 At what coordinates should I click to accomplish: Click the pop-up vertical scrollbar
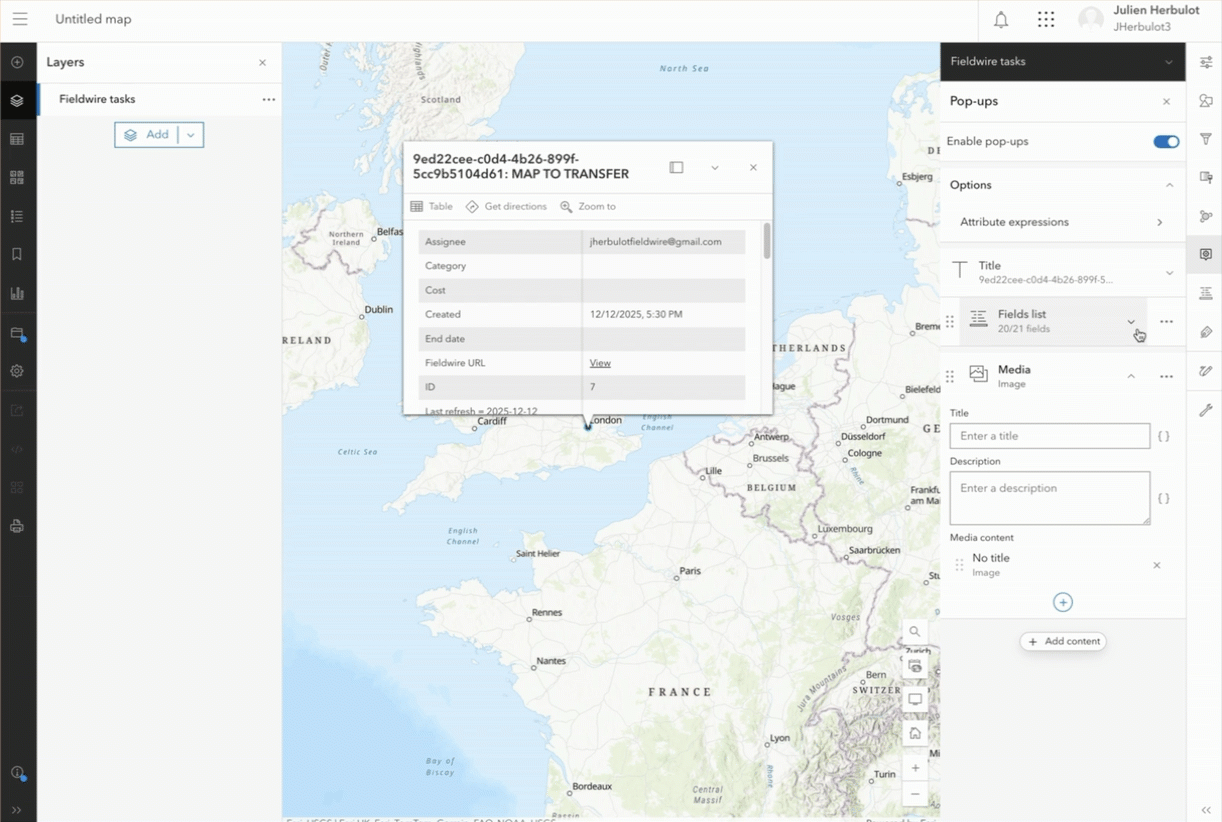767,242
